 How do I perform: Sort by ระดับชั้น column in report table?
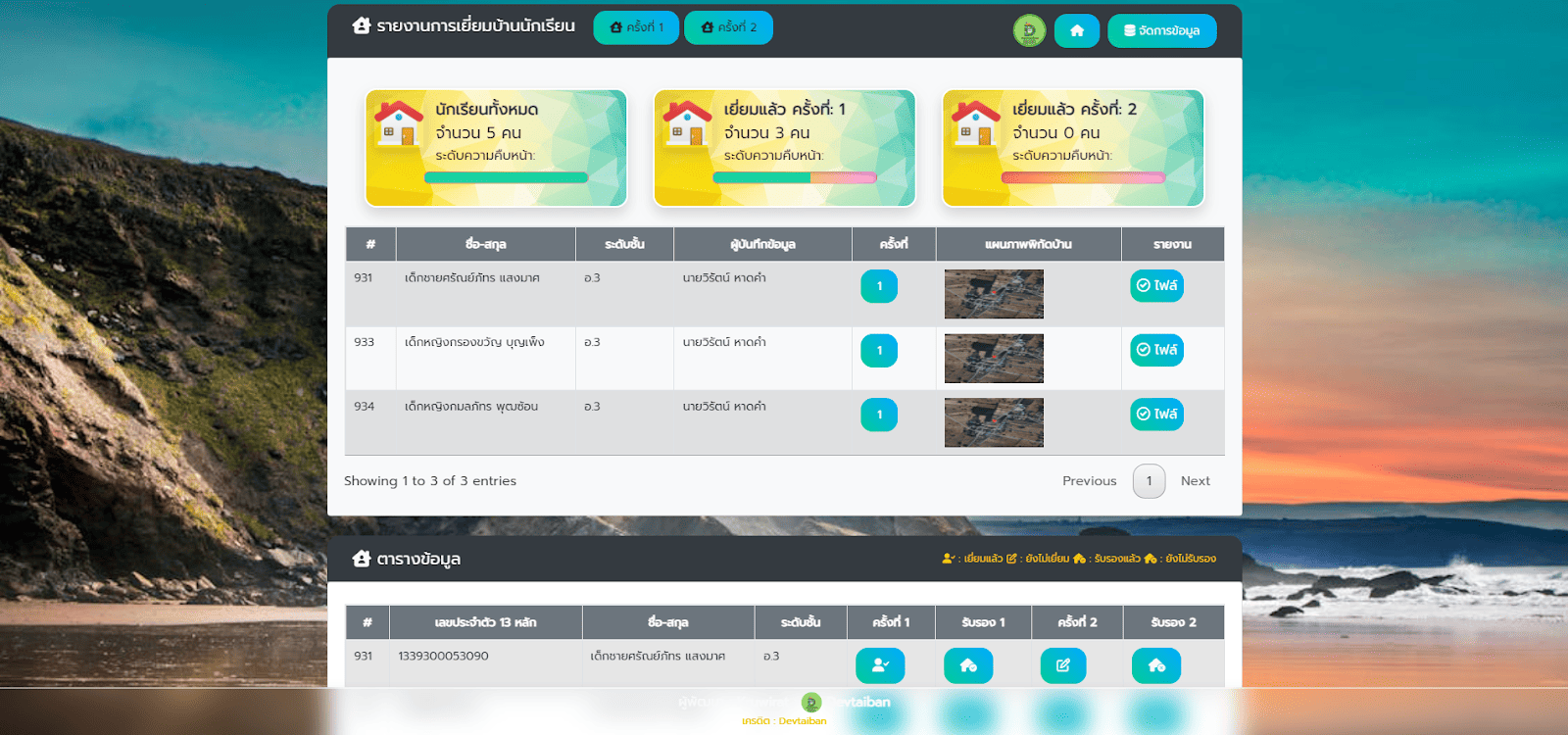tap(624, 244)
